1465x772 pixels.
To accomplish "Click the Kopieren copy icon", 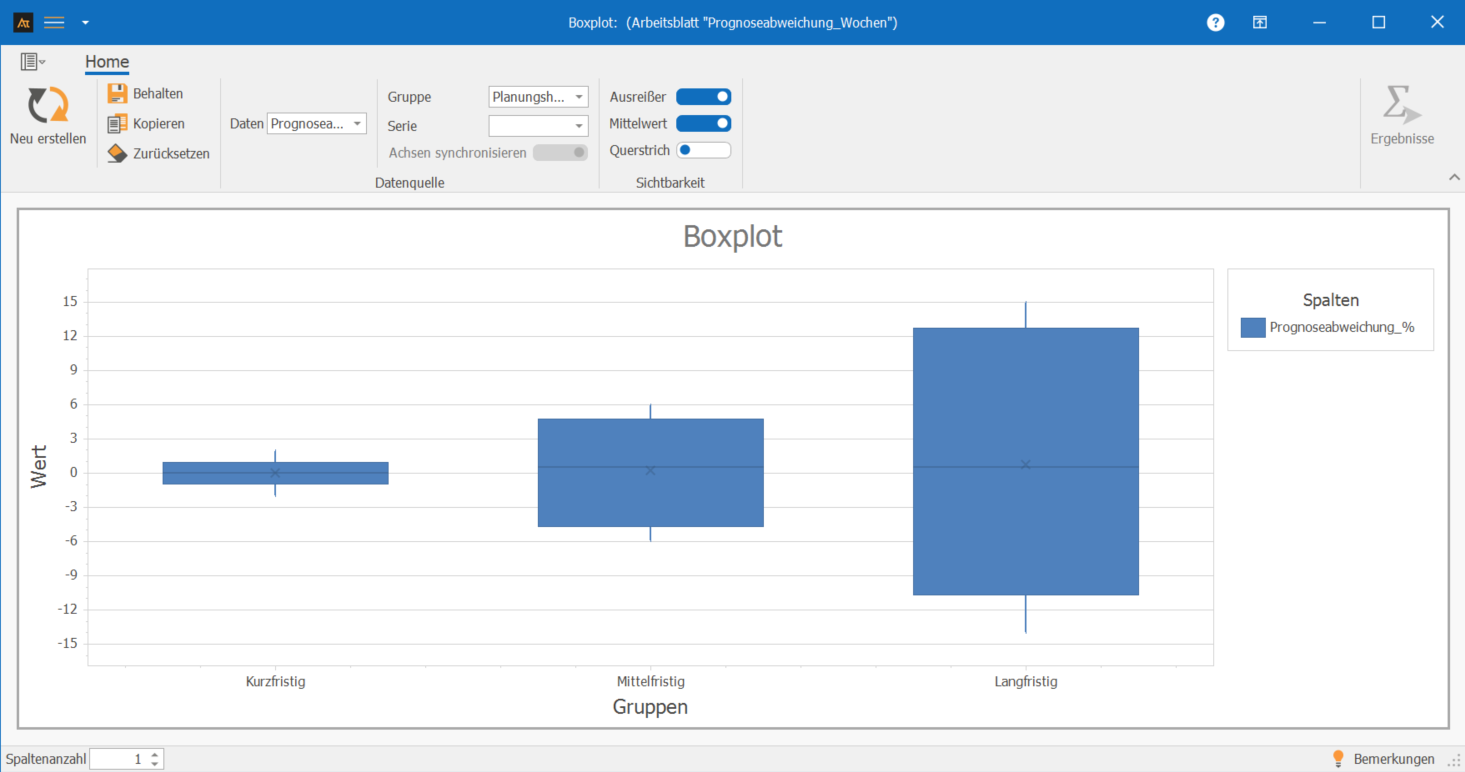I will [117, 124].
